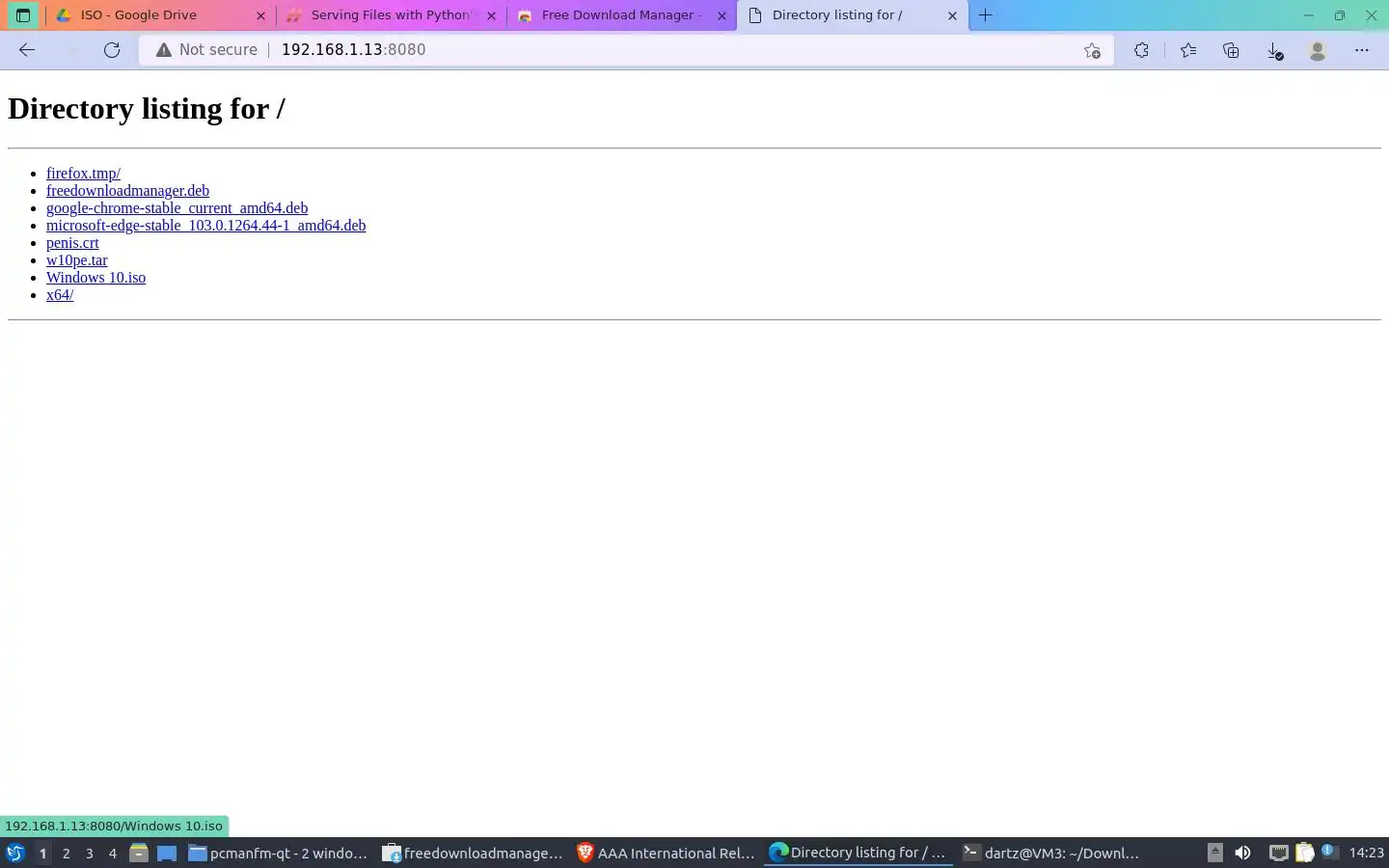The width and height of the screenshot is (1389, 868).
Task: Switch to dartz@VM3 terminal window
Action: pyautogui.click(x=1053, y=853)
